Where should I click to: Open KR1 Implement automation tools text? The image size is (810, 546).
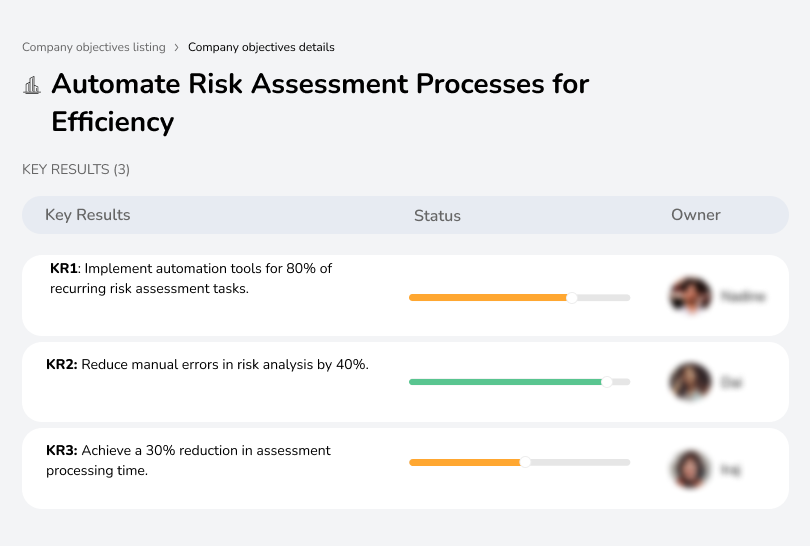pyautogui.click(x=191, y=278)
